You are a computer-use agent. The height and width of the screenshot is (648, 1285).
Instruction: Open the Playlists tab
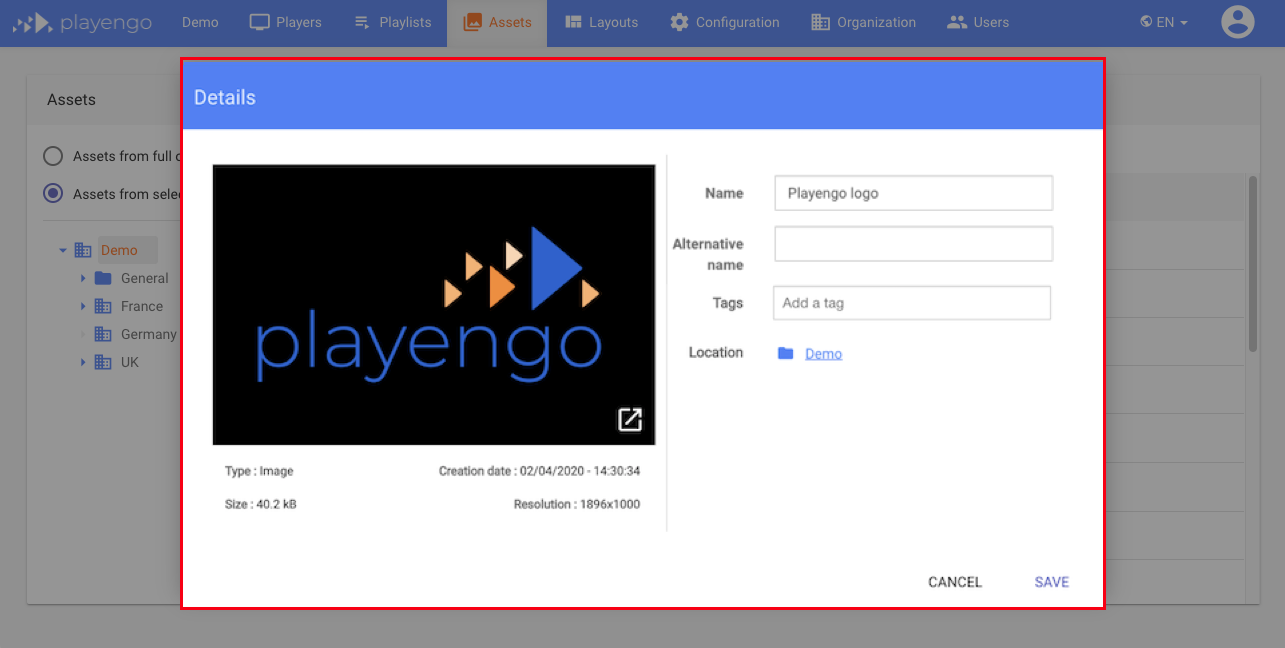click(x=392, y=22)
